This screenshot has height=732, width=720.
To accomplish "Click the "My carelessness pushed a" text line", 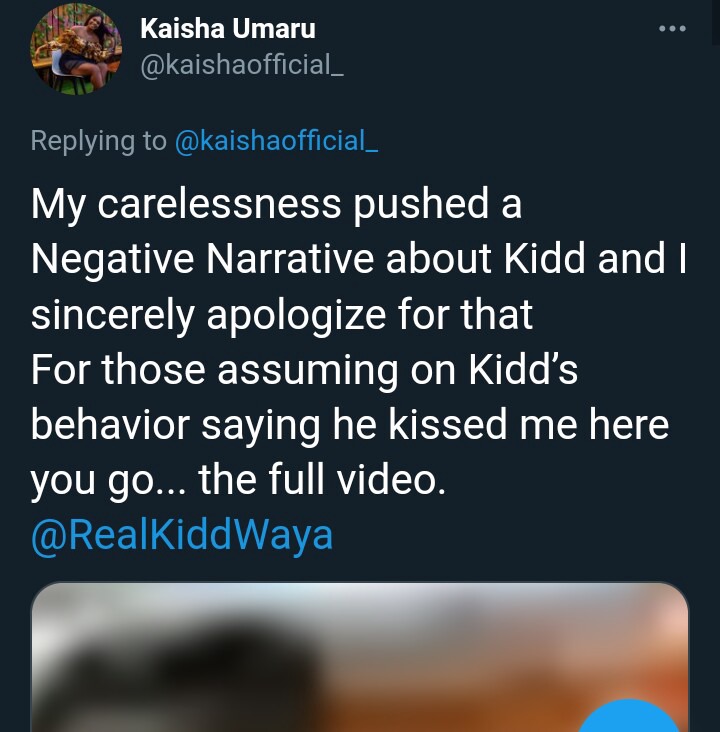I will [x=276, y=205].
